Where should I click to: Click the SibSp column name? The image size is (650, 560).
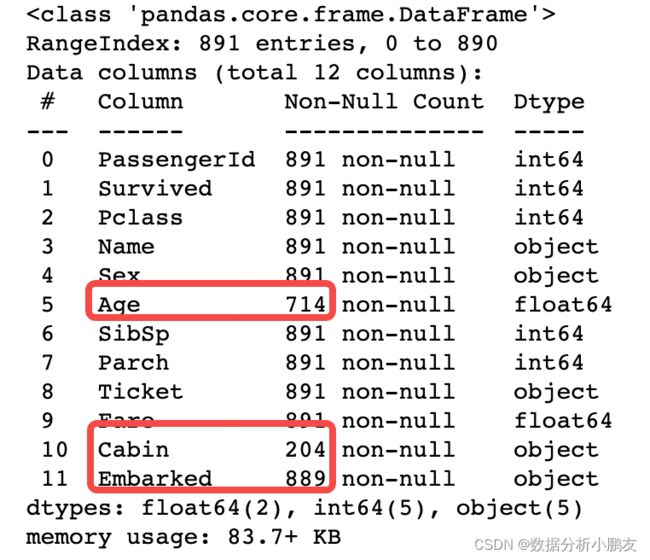133,335
